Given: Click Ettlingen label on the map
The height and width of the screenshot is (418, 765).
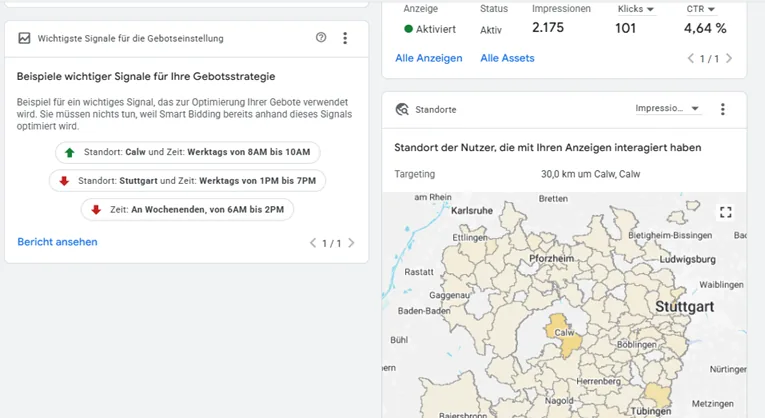Looking at the screenshot, I should [470, 238].
